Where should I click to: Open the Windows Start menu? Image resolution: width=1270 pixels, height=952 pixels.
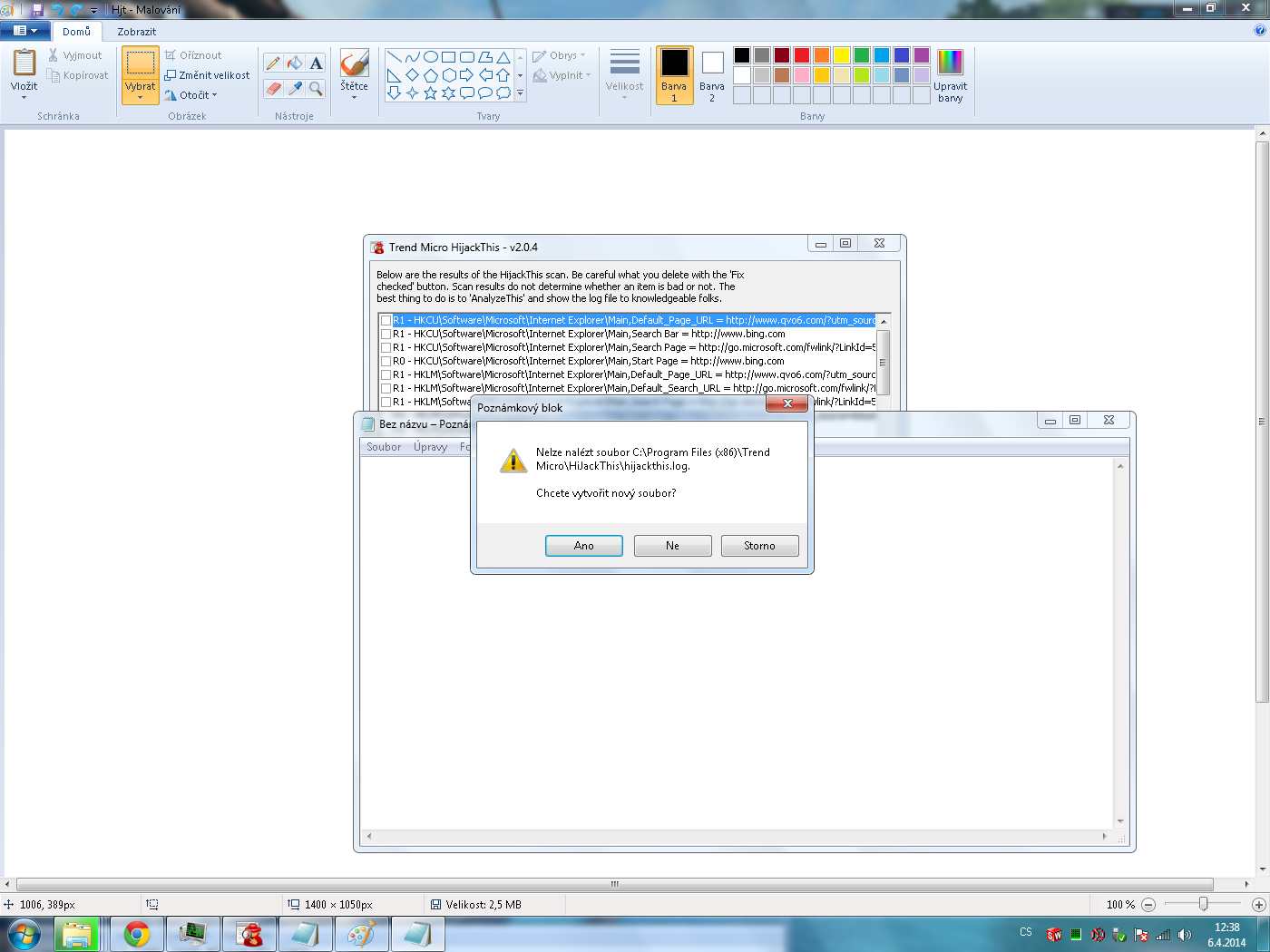(x=24, y=934)
